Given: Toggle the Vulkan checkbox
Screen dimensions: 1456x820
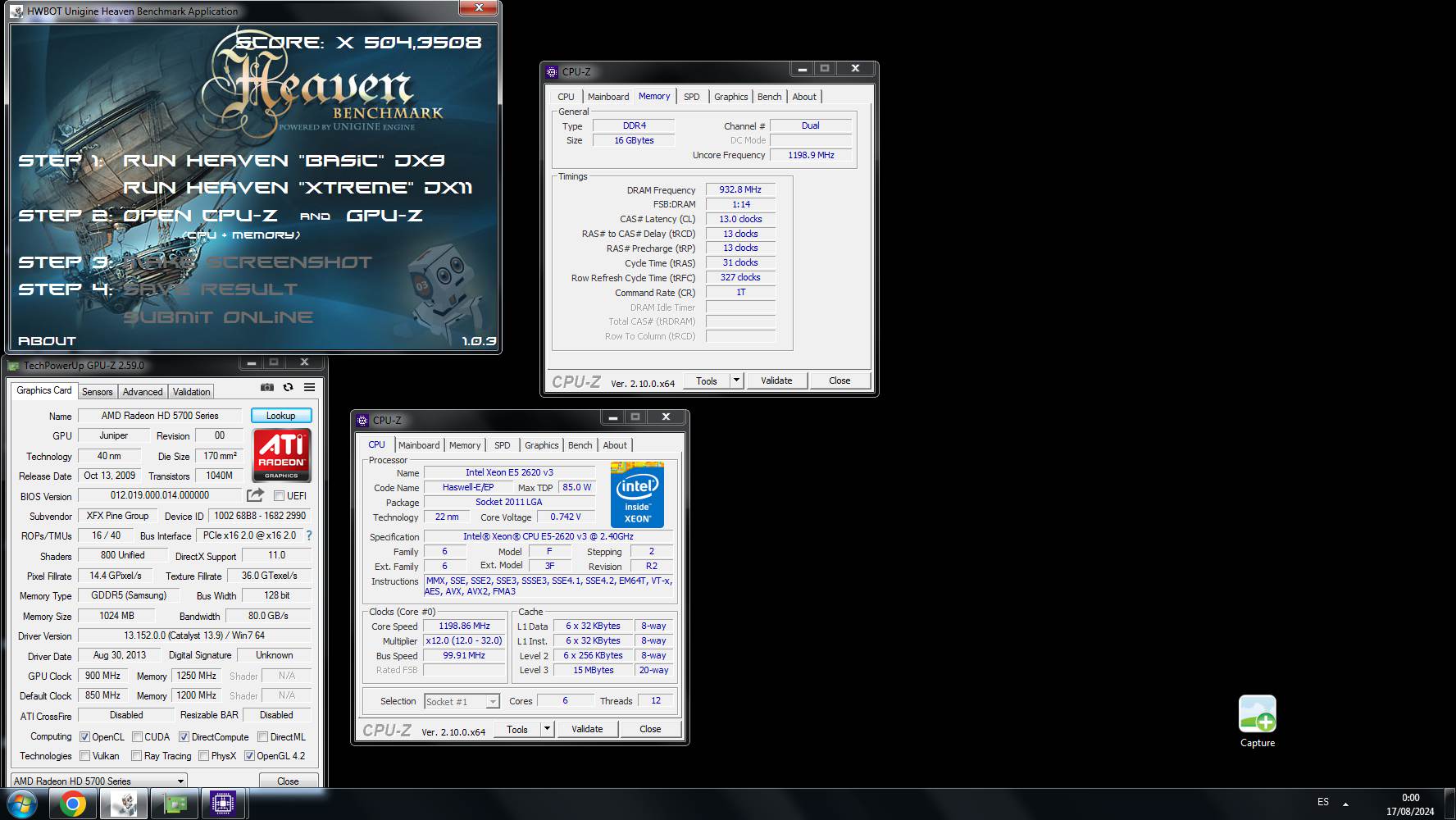Looking at the screenshot, I should [x=84, y=755].
